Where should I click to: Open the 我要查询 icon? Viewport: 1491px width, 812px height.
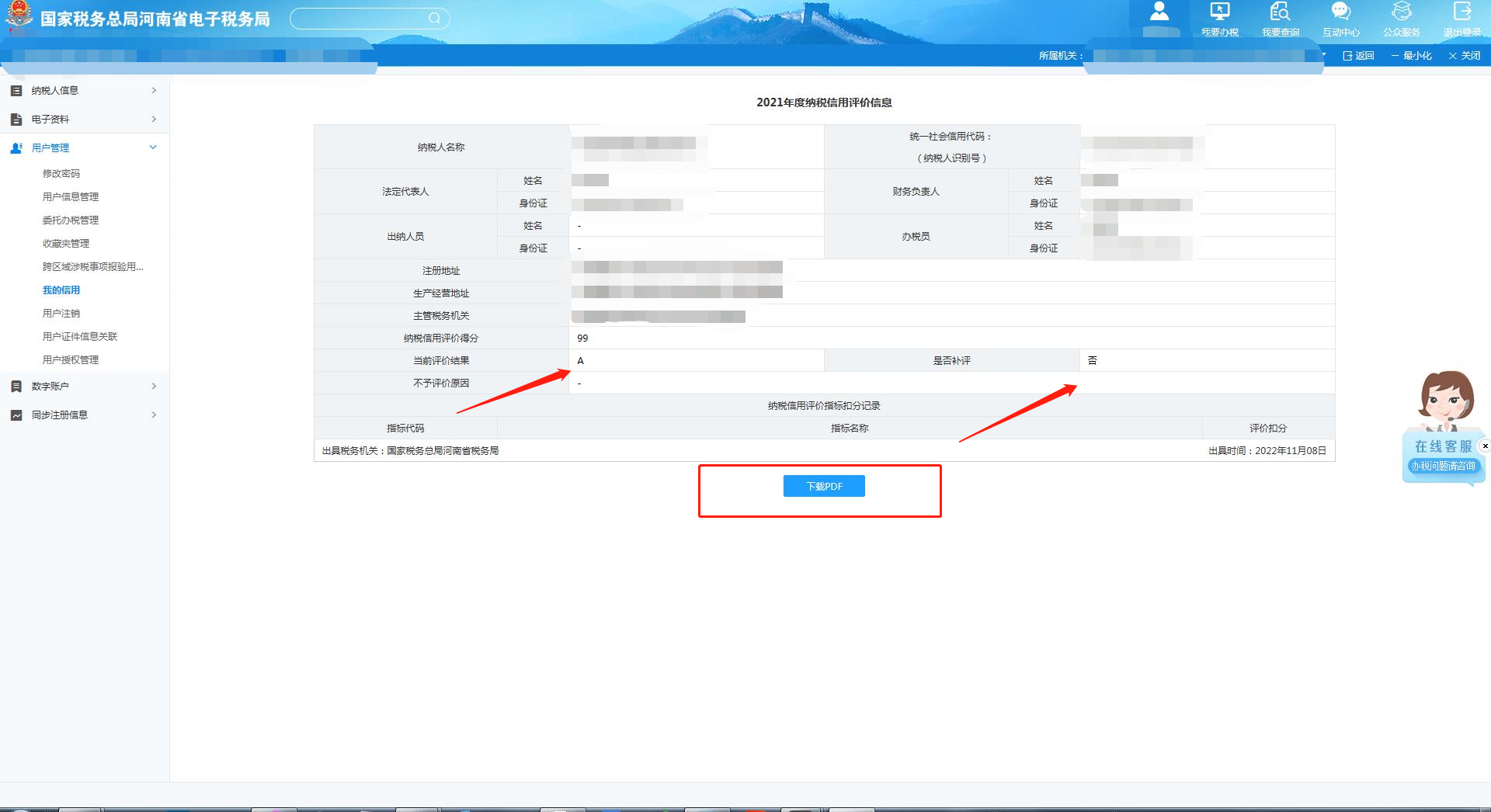[x=1280, y=11]
